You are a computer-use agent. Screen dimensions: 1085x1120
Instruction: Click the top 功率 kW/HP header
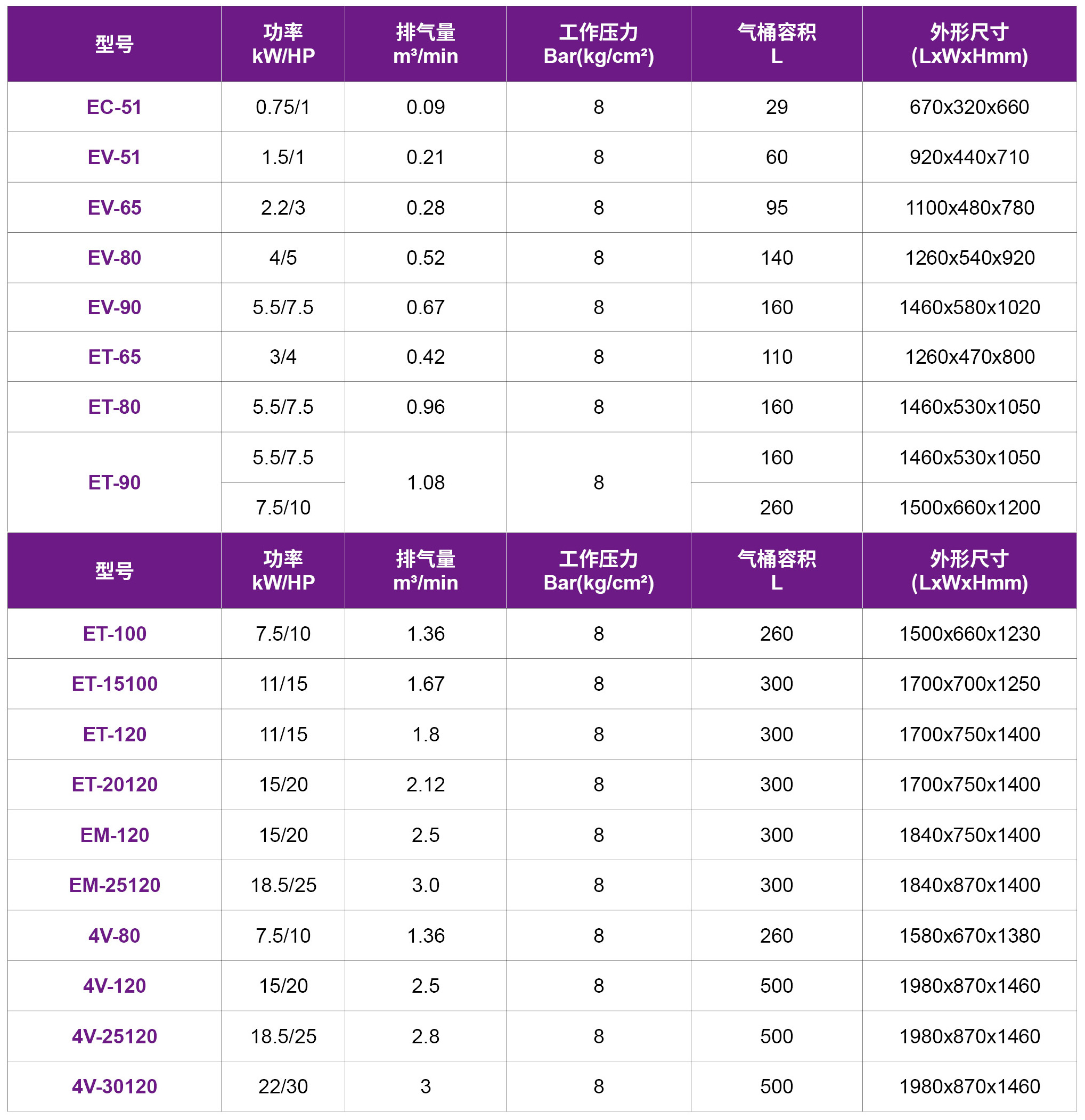pyautogui.click(x=283, y=44)
